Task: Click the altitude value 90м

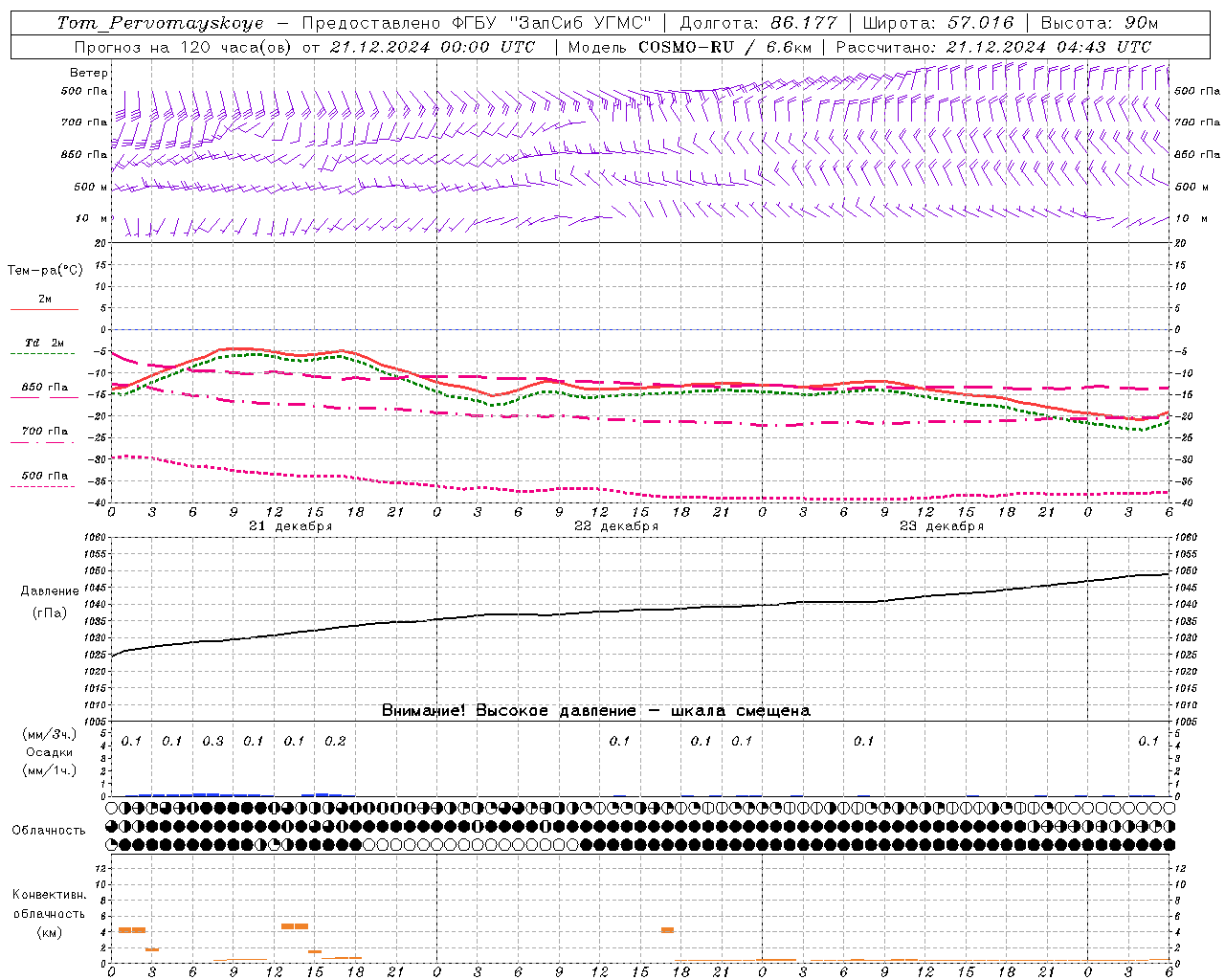Action: pyautogui.click(x=1141, y=23)
